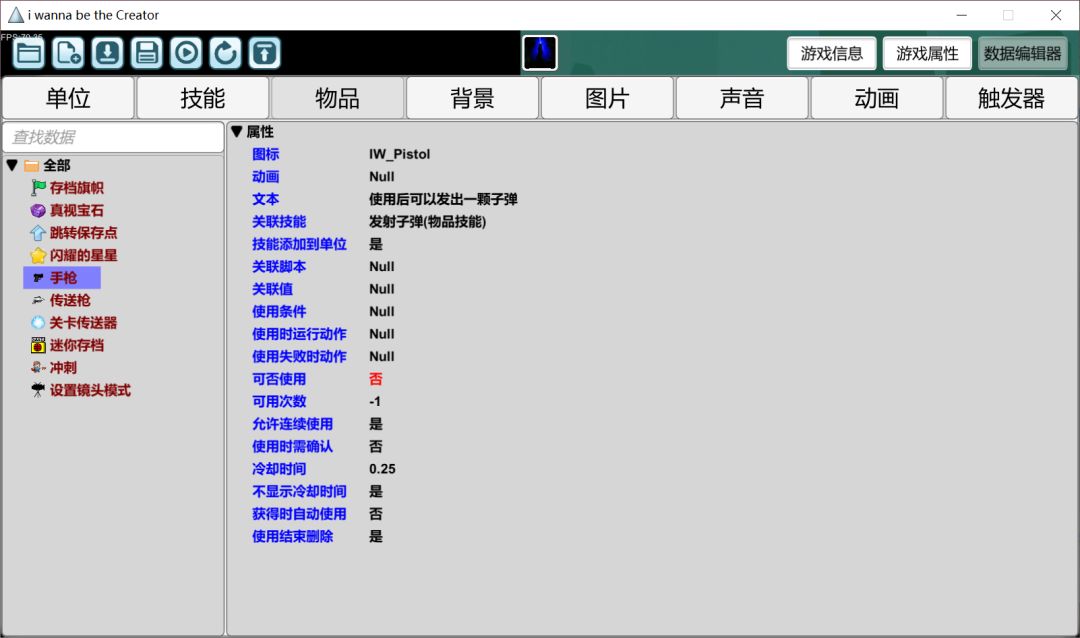Open the 游戏属性 button

click(927, 53)
